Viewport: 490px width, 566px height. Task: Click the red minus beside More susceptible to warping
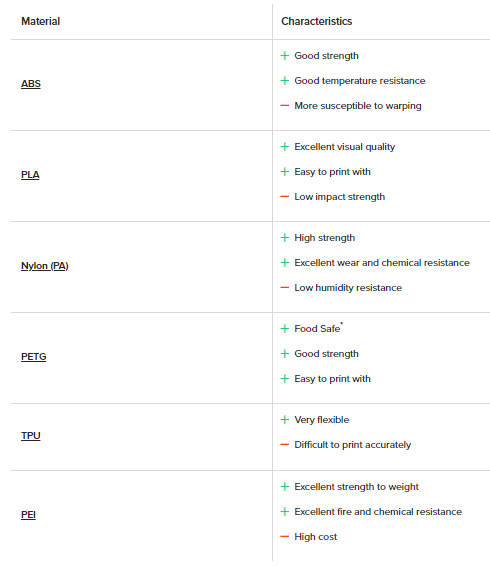[285, 105]
